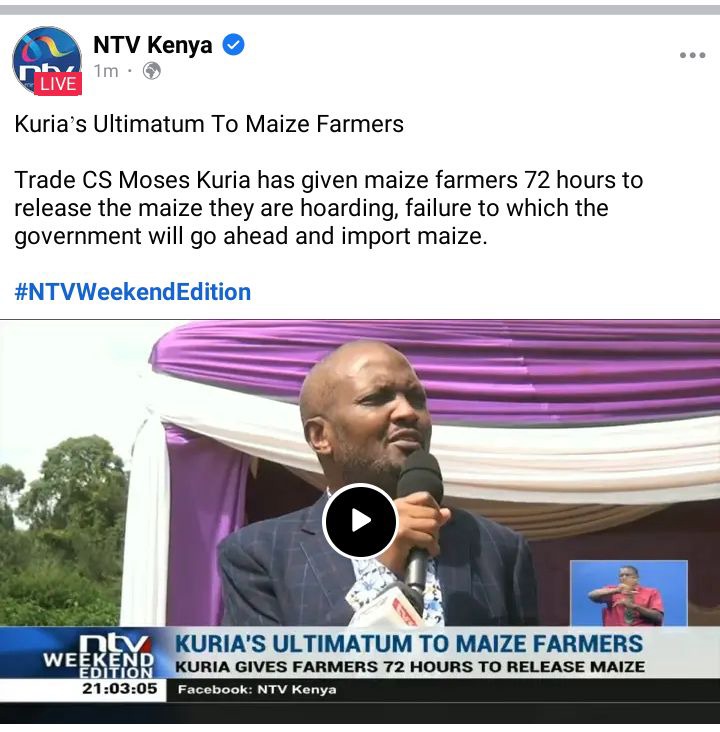Click the Kuria's Ultimatum headline banner
The image size is (720, 732).
(409, 643)
